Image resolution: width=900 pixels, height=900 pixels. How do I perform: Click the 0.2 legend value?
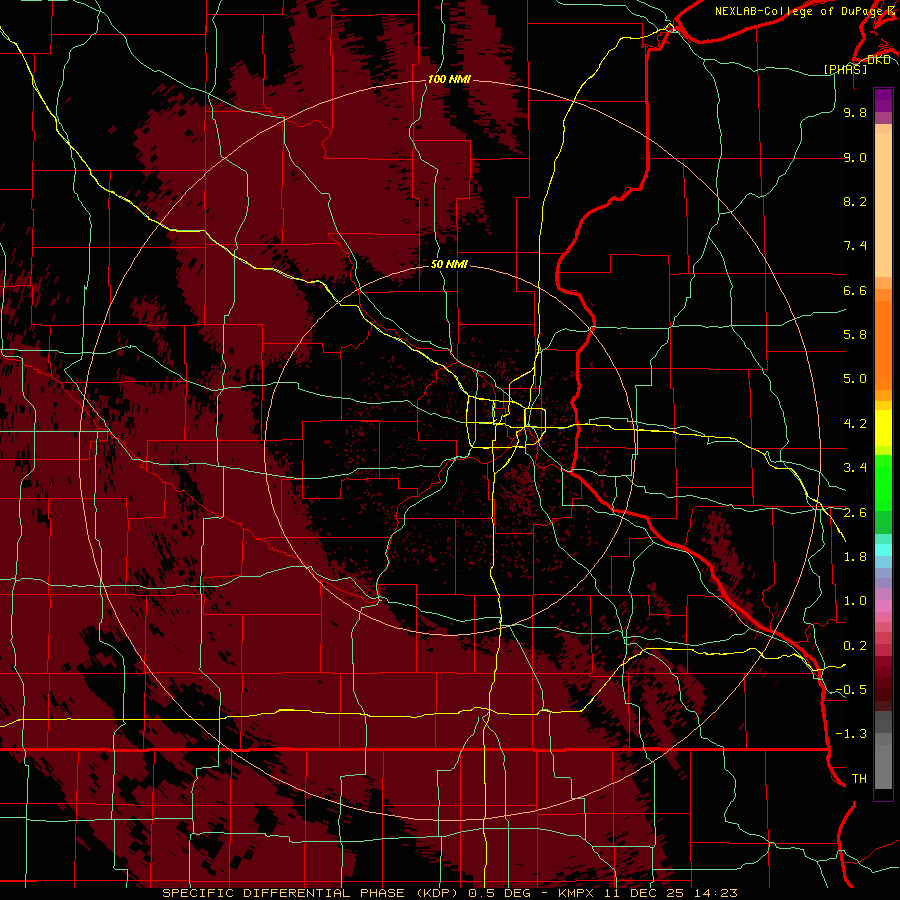pyautogui.click(x=855, y=646)
